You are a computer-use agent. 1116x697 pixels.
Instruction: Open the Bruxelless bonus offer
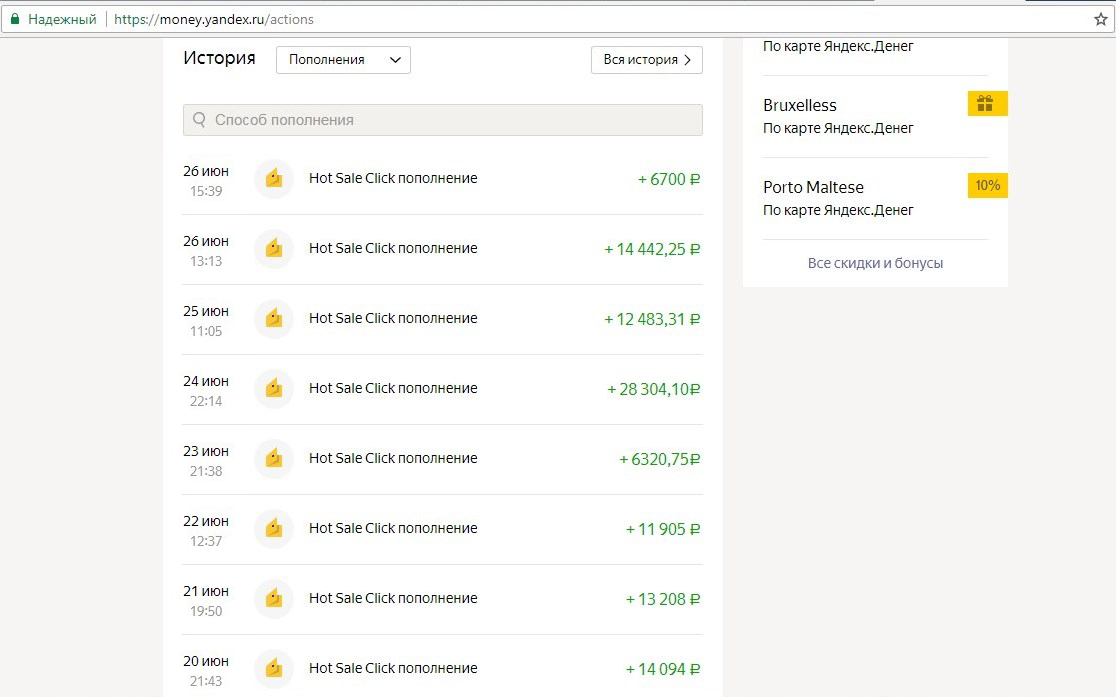coord(800,105)
